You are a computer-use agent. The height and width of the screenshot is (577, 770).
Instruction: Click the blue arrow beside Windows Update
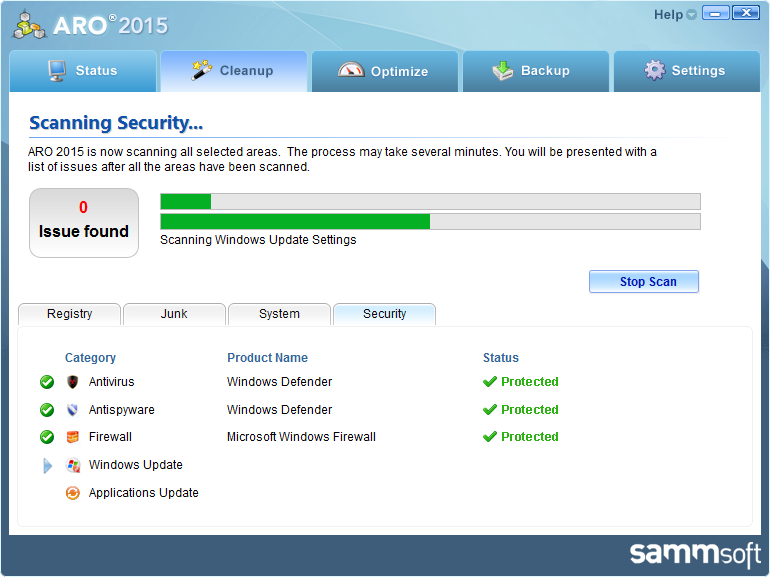click(x=47, y=465)
